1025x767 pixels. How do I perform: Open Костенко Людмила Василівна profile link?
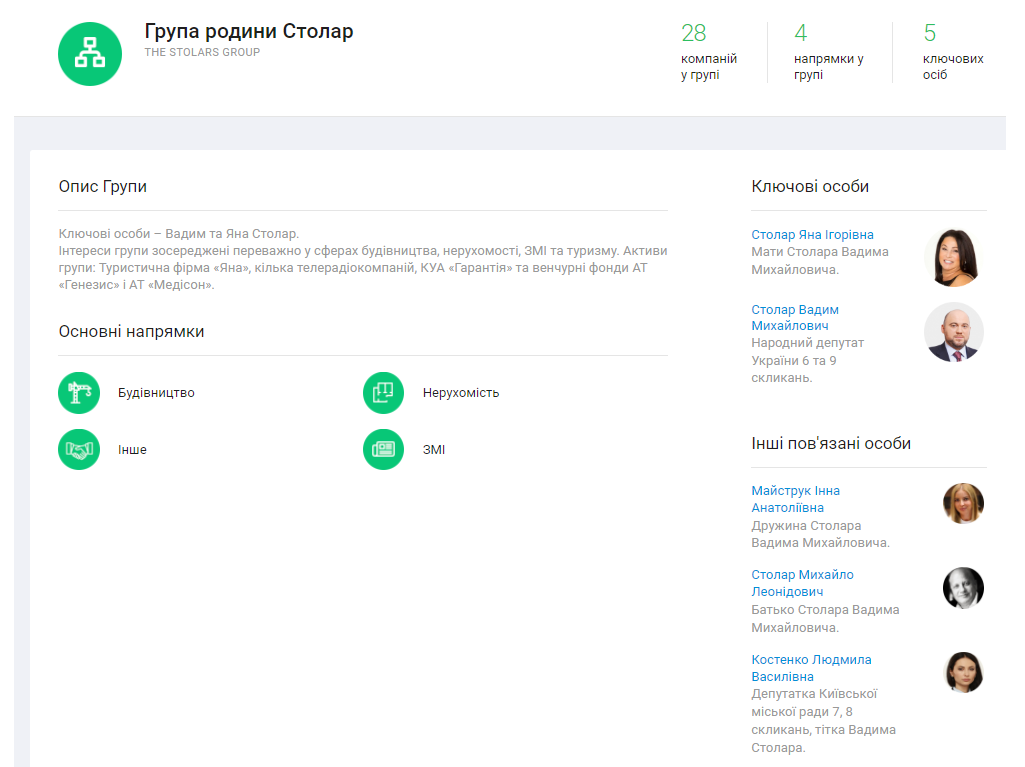point(811,668)
